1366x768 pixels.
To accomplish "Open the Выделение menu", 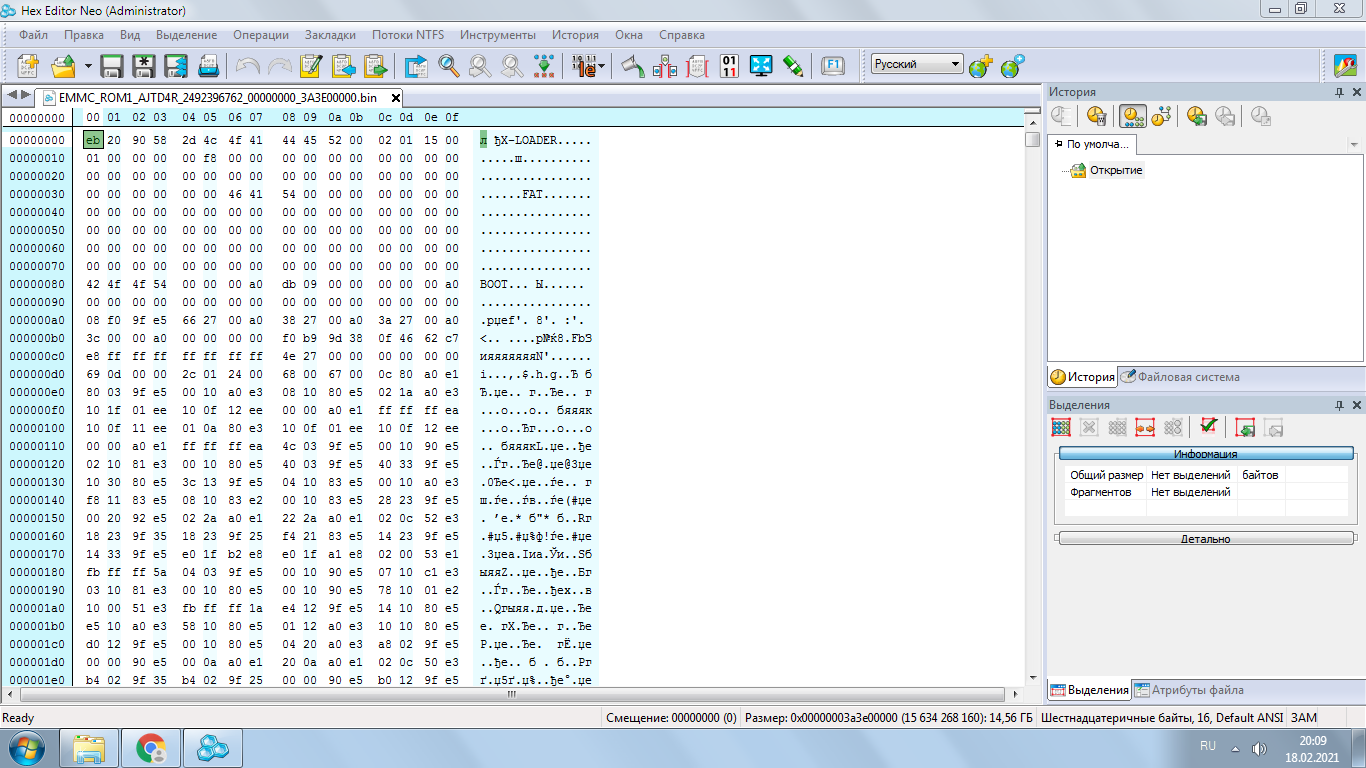I will click(186, 35).
